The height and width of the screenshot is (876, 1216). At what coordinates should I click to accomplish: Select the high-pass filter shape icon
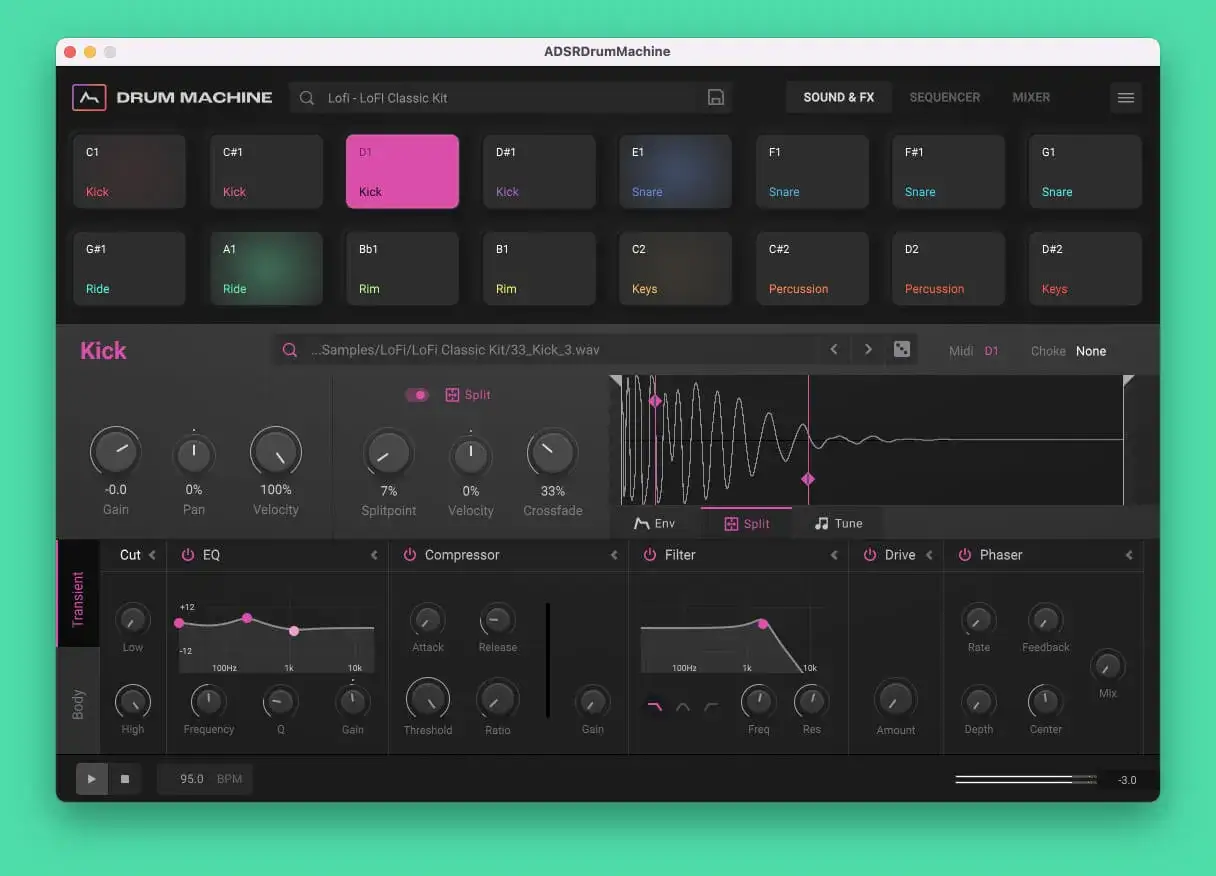(711, 706)
